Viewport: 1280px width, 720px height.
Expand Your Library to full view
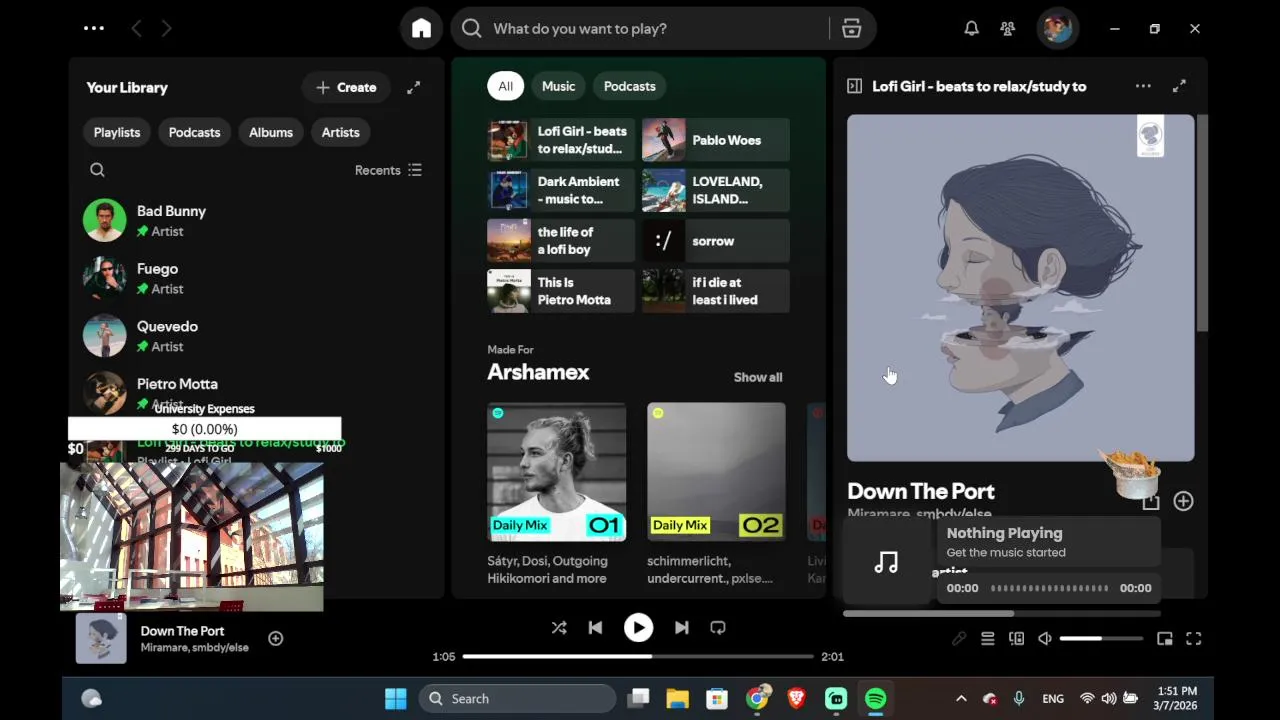413,87
